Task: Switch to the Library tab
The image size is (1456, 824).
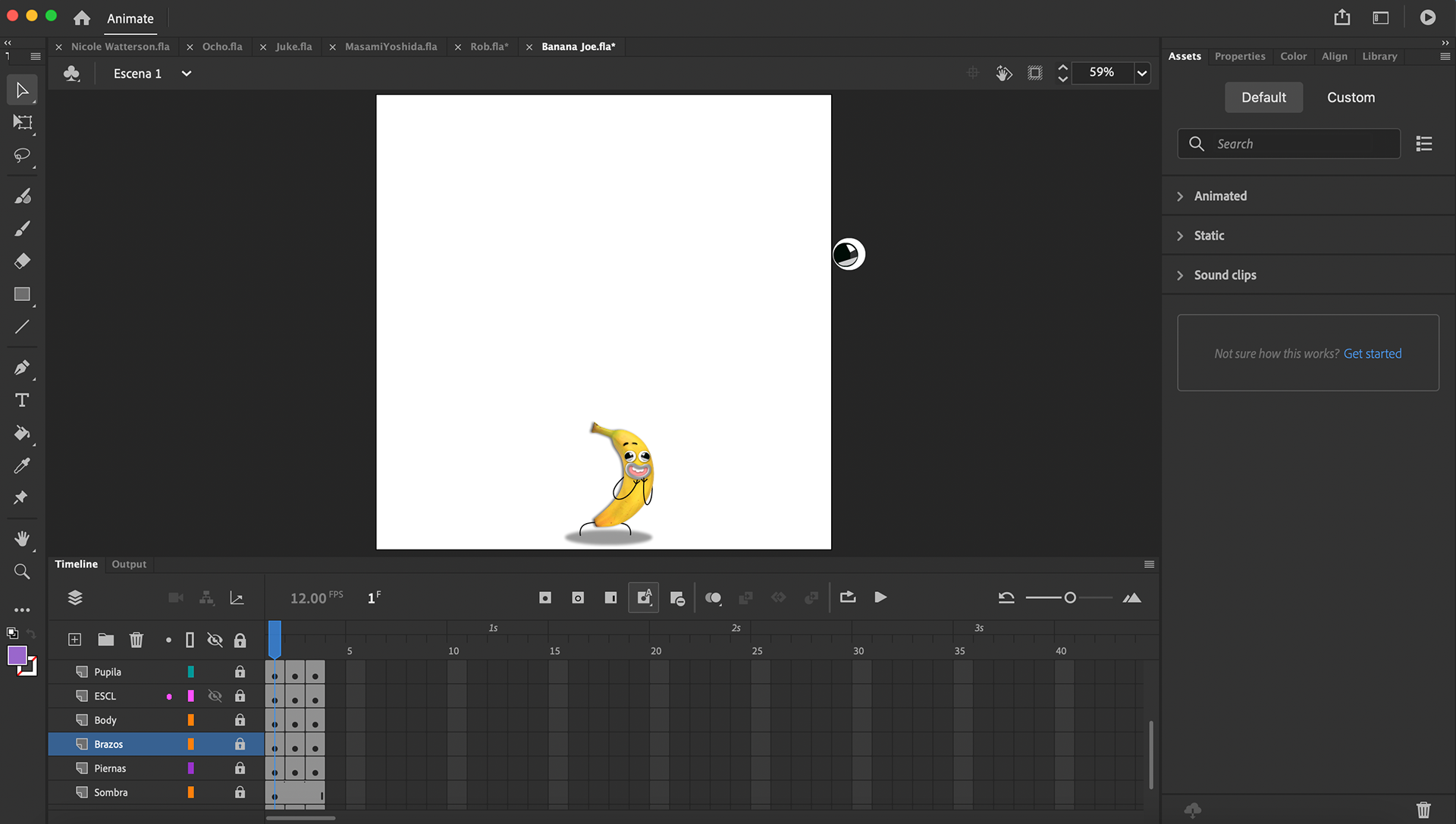Action: point(1379,56)
